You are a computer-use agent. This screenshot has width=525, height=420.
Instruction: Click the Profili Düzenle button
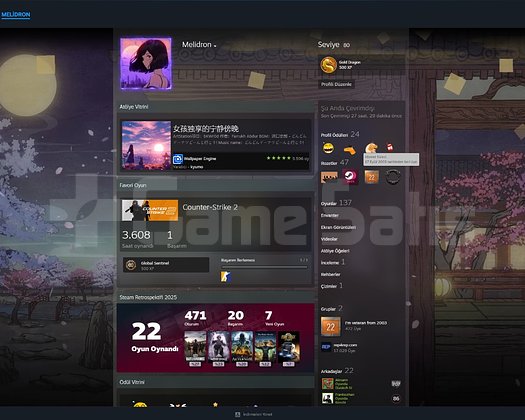point(336,84)
